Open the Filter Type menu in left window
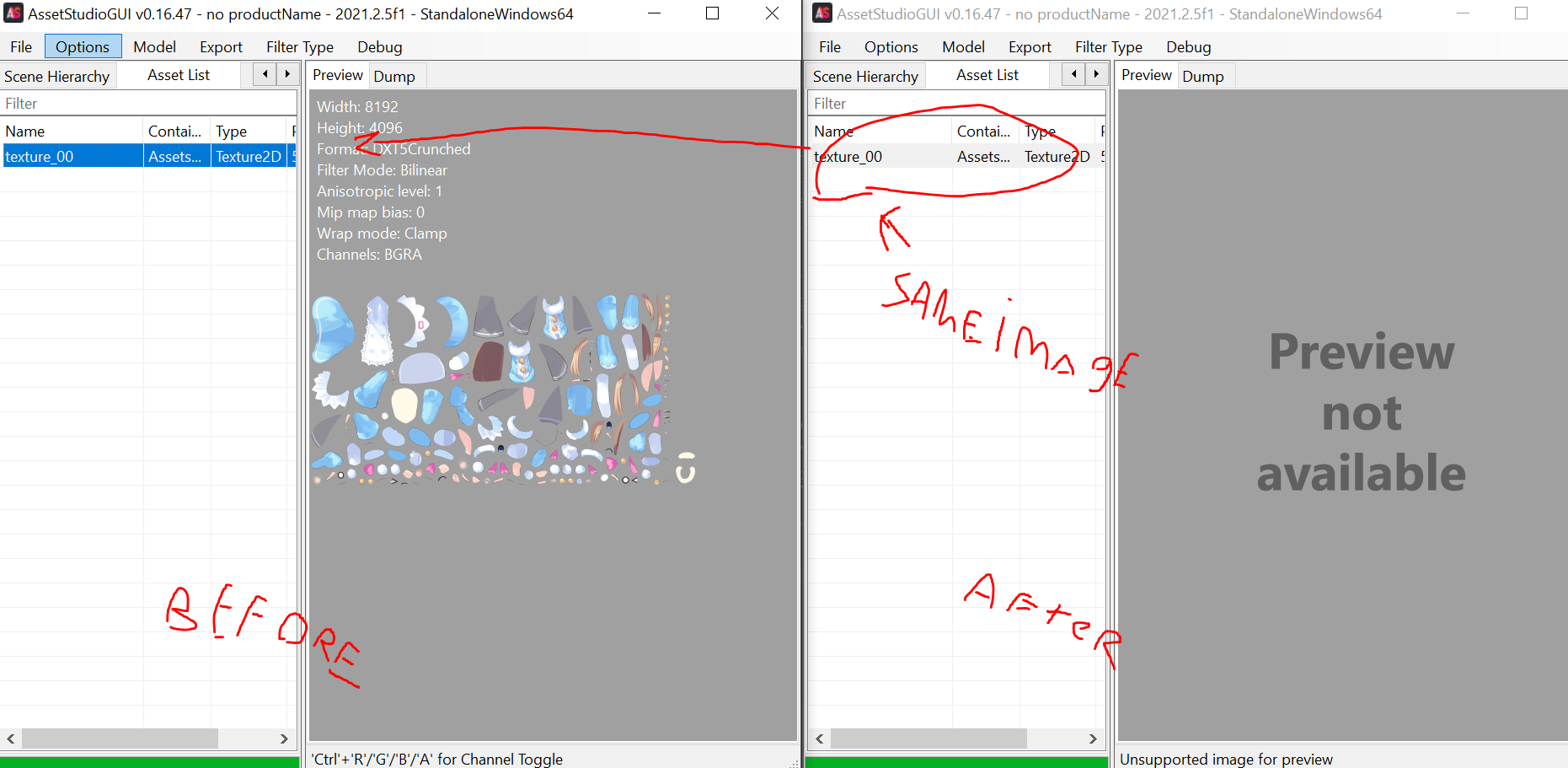Image resolution: width=1568 pixels, height=768 pixels. point(299,47)
